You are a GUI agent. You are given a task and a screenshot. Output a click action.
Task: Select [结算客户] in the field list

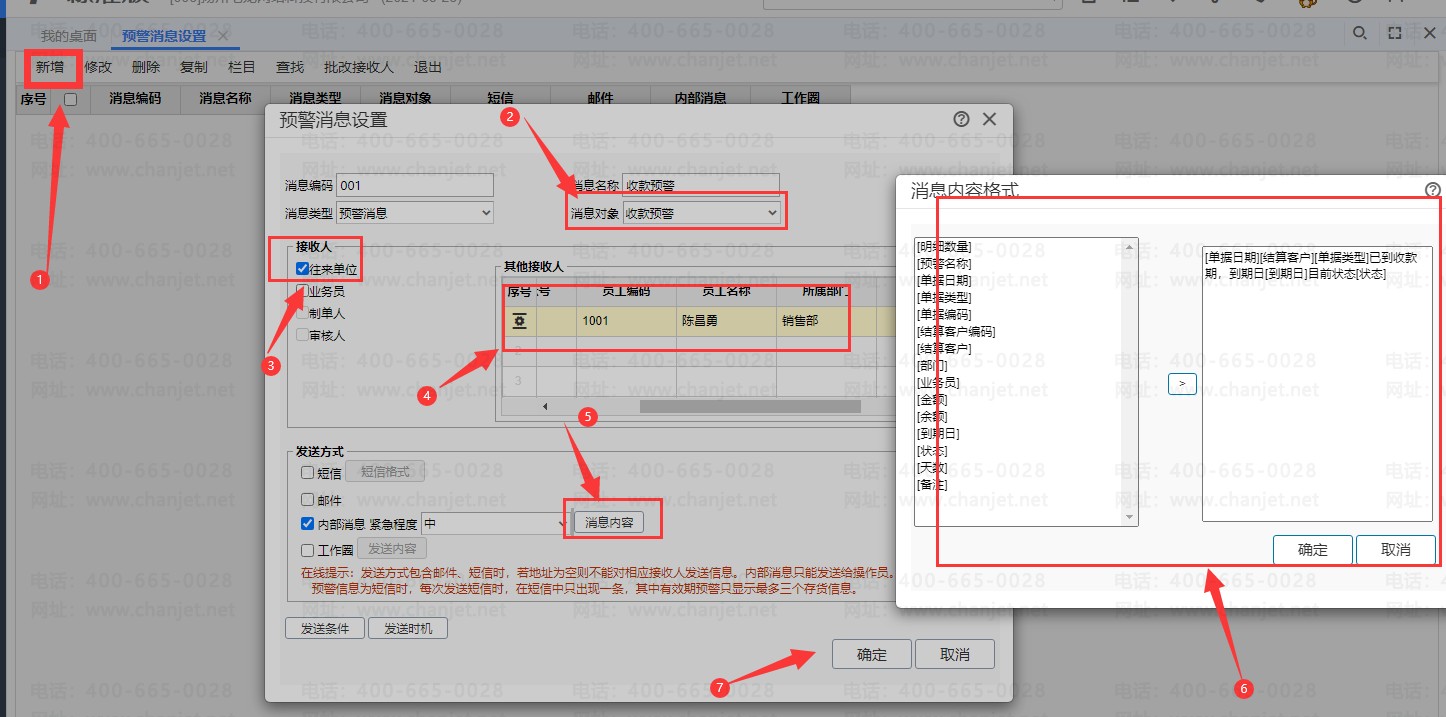coord(944,348)
